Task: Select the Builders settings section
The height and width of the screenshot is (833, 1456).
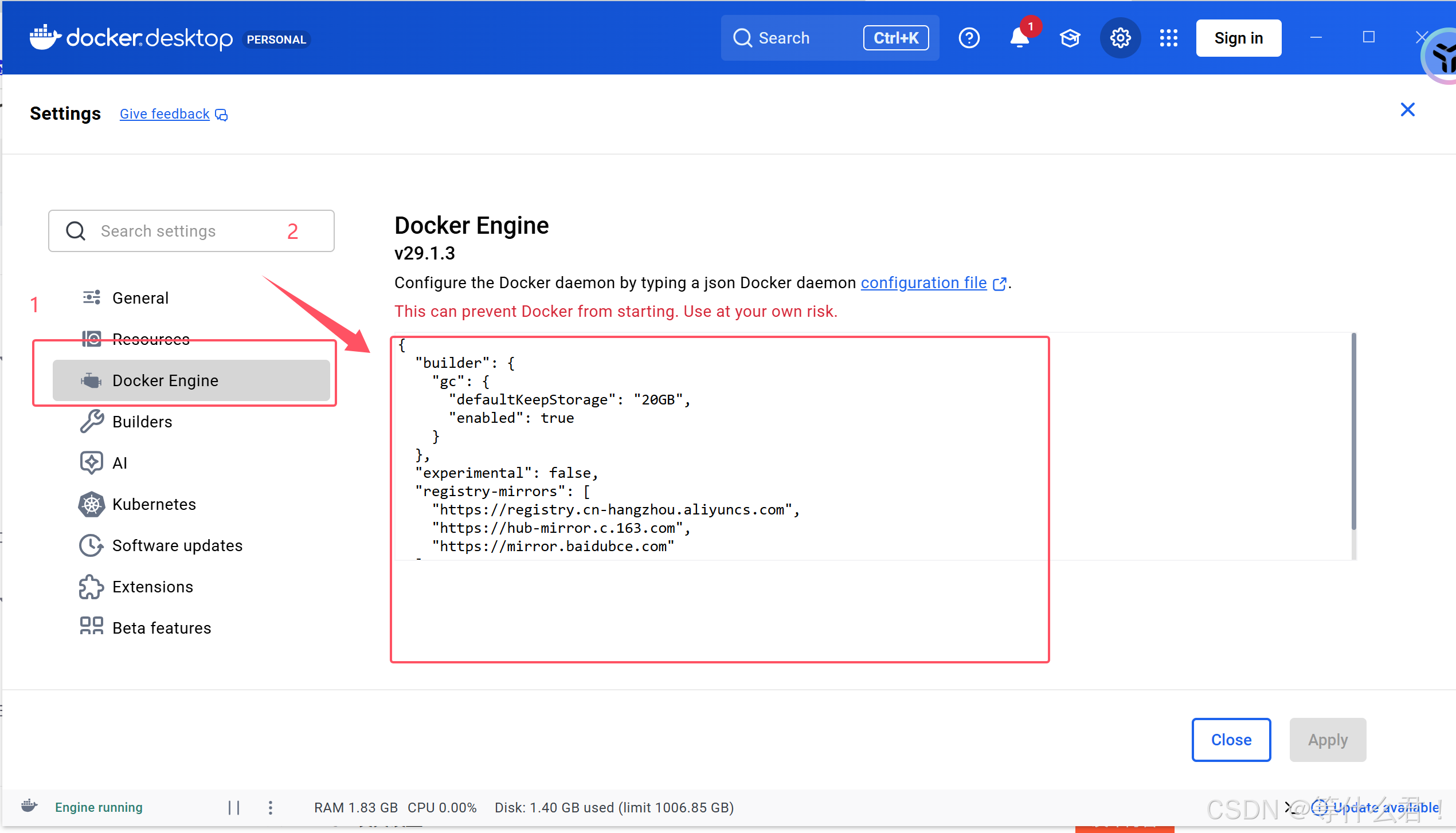Action: pyautogui.click(x=142, y=422)
